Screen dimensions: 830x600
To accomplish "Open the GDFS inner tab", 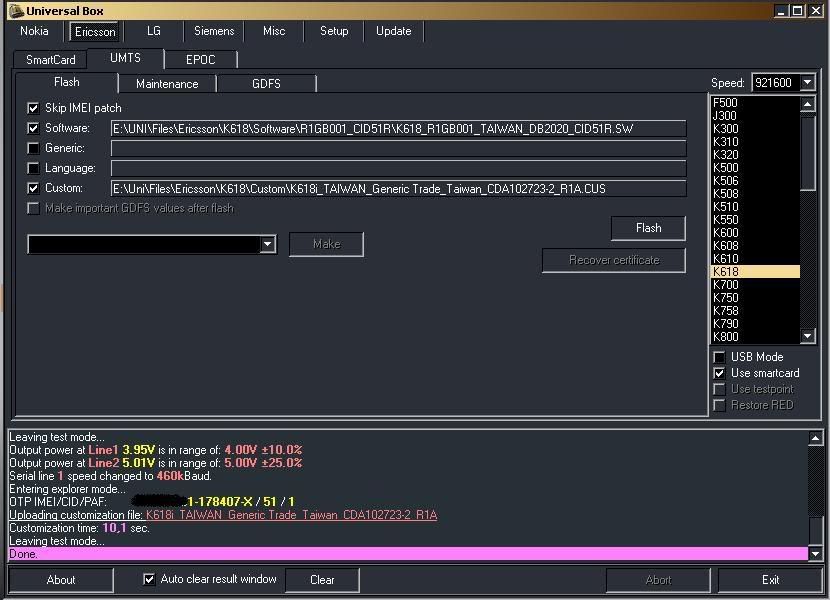I will click(x=266, y=84).
